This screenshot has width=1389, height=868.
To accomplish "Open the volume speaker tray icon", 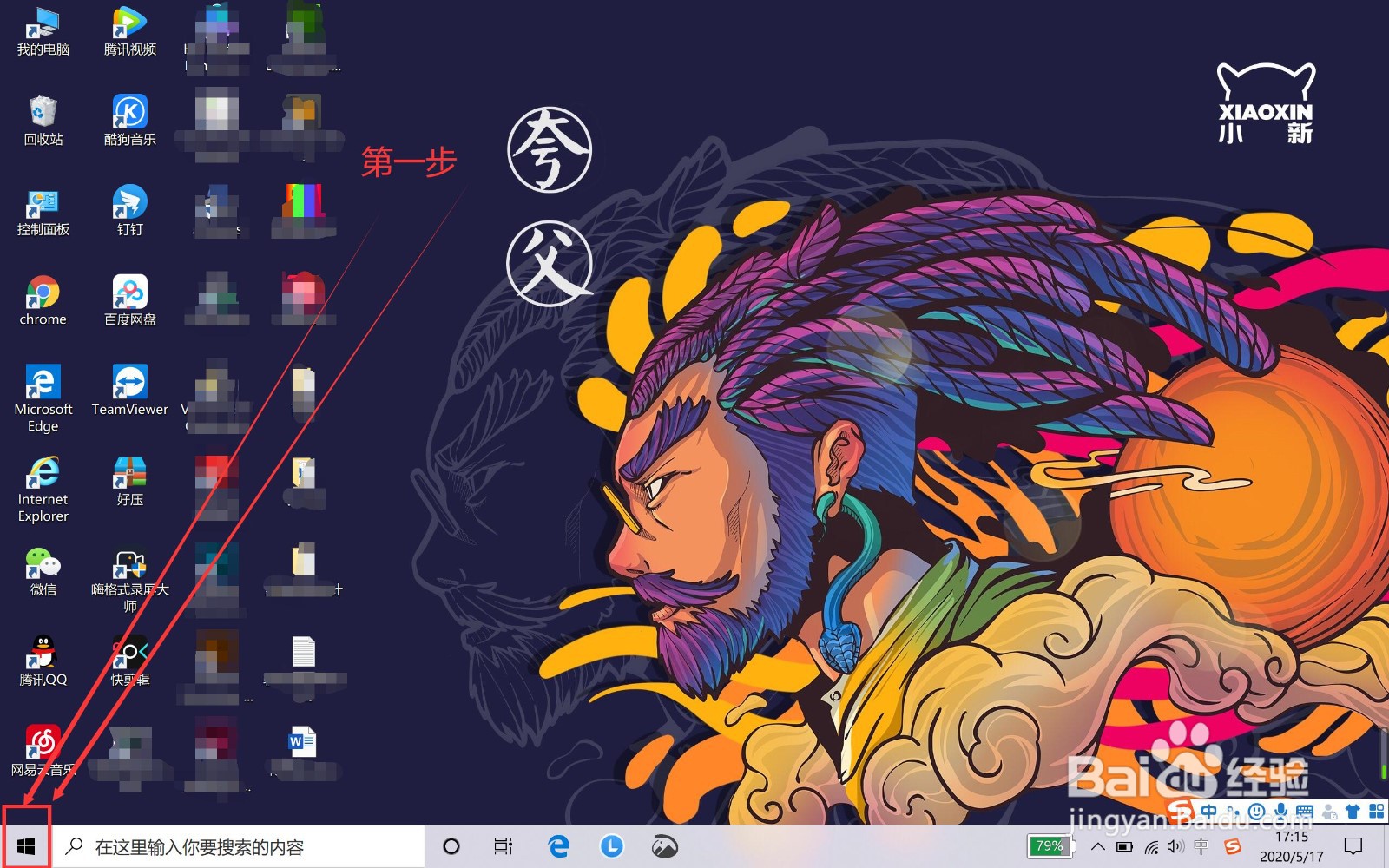I will [x=1176, y=846].
